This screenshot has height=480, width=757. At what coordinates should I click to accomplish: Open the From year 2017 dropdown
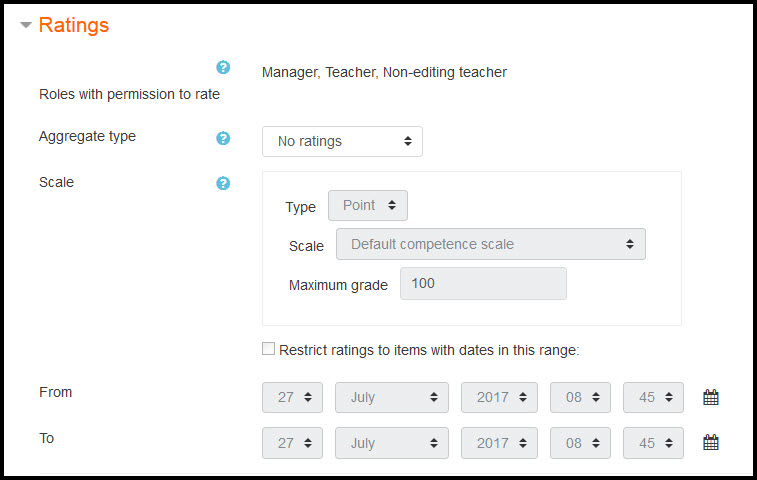click(x=499, y=397)
